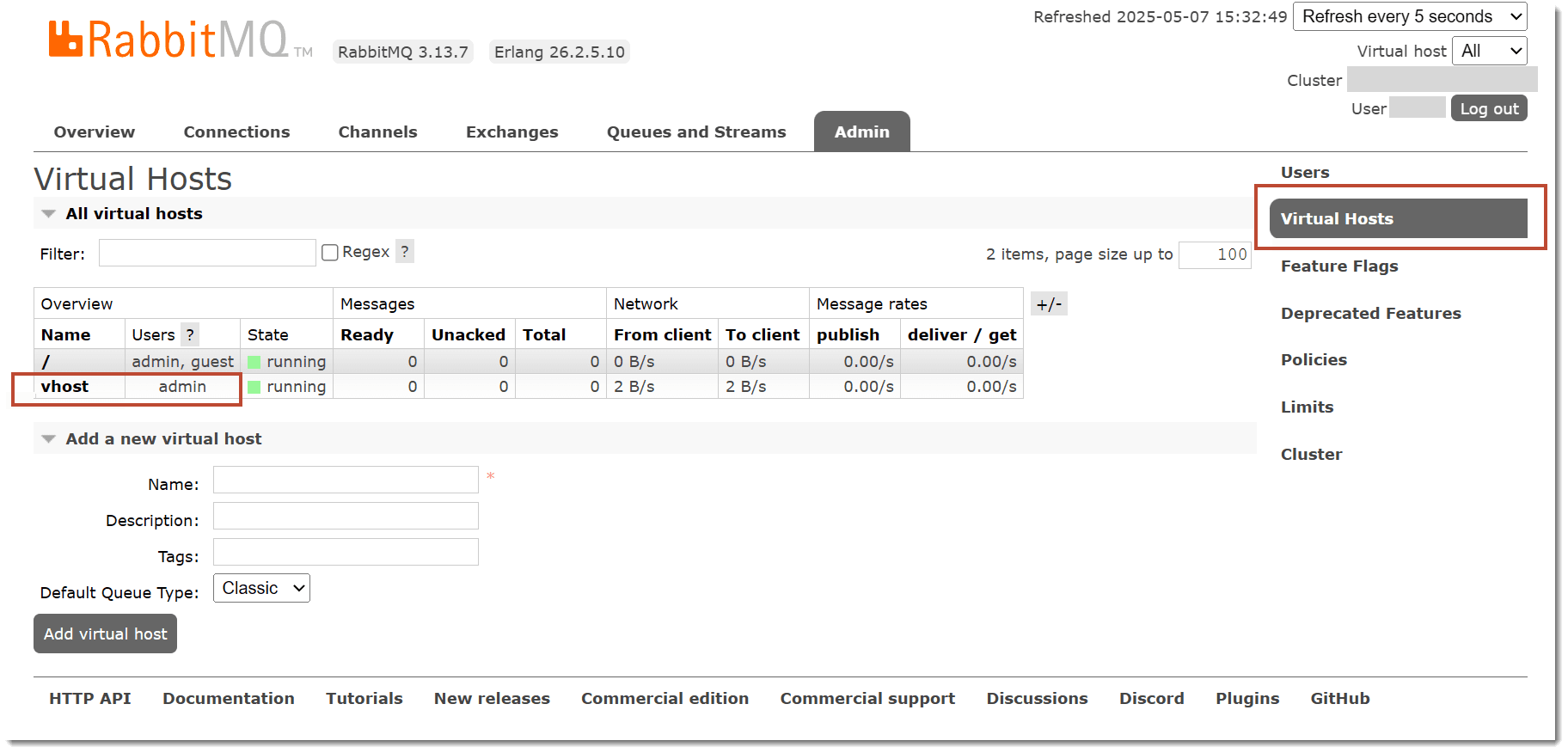Click the 'admin, guest' users cell
The image size is (1568, 753).
click(182, 361)
